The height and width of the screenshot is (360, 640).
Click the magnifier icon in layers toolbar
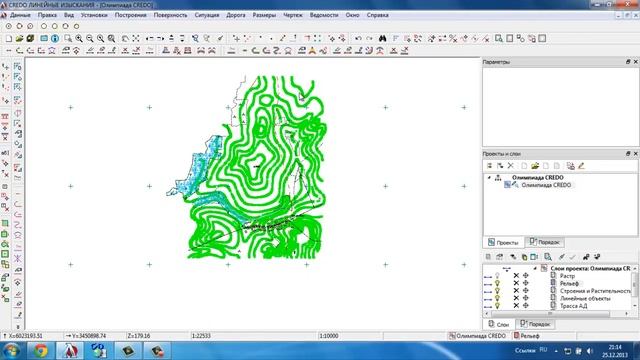coord(548,257)
